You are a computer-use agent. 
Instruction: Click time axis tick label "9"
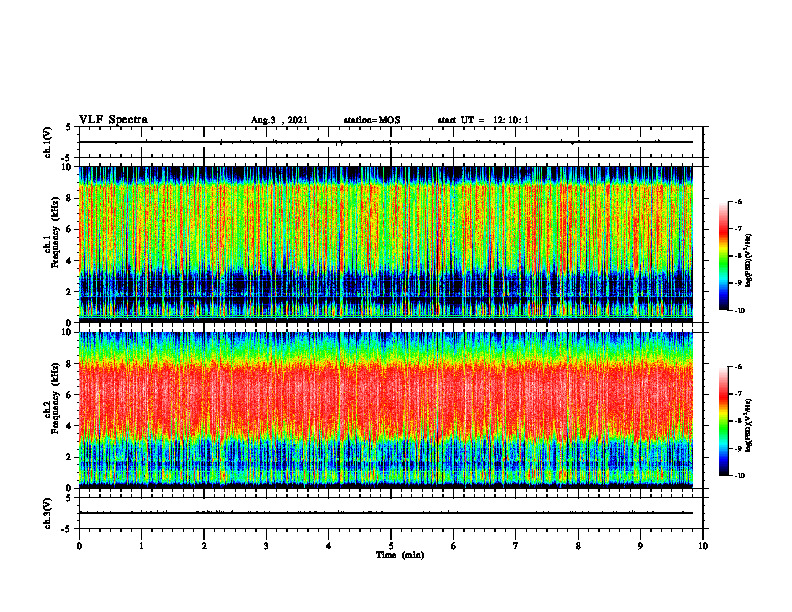pyautogui.click(x=640, y=546)
